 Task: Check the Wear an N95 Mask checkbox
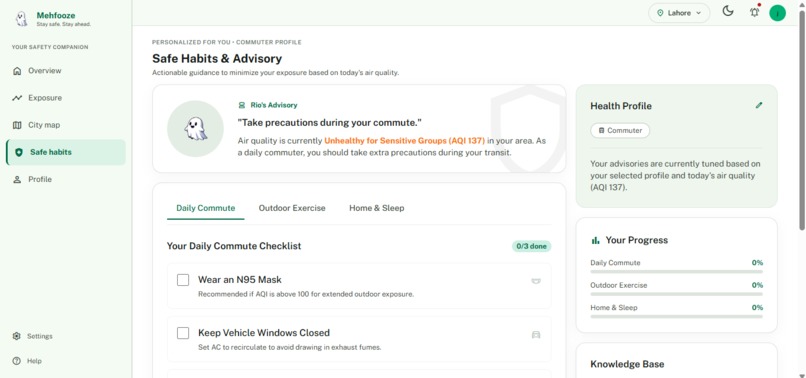(183, 280)
